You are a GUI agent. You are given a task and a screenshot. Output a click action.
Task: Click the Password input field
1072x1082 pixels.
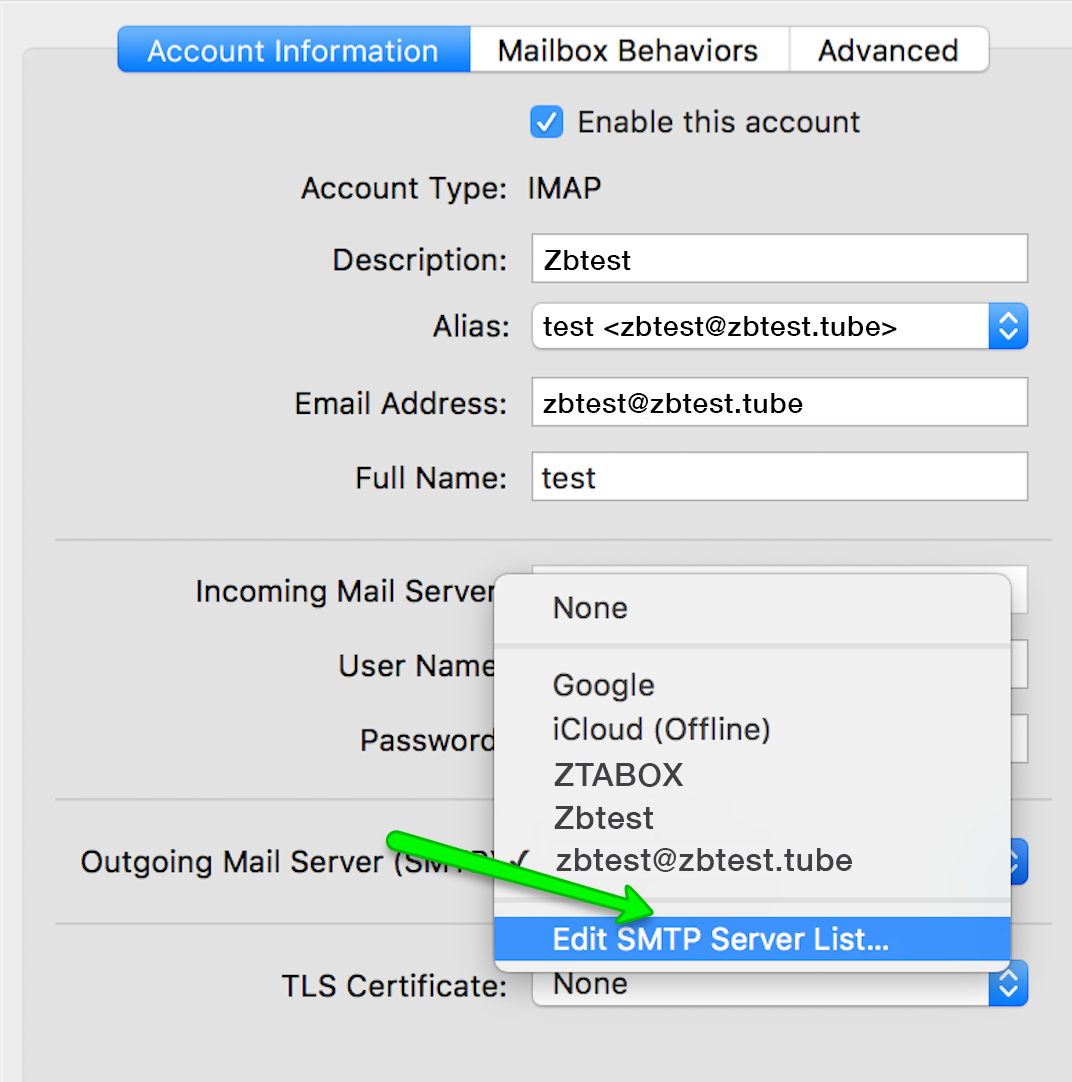point(1019,740)
